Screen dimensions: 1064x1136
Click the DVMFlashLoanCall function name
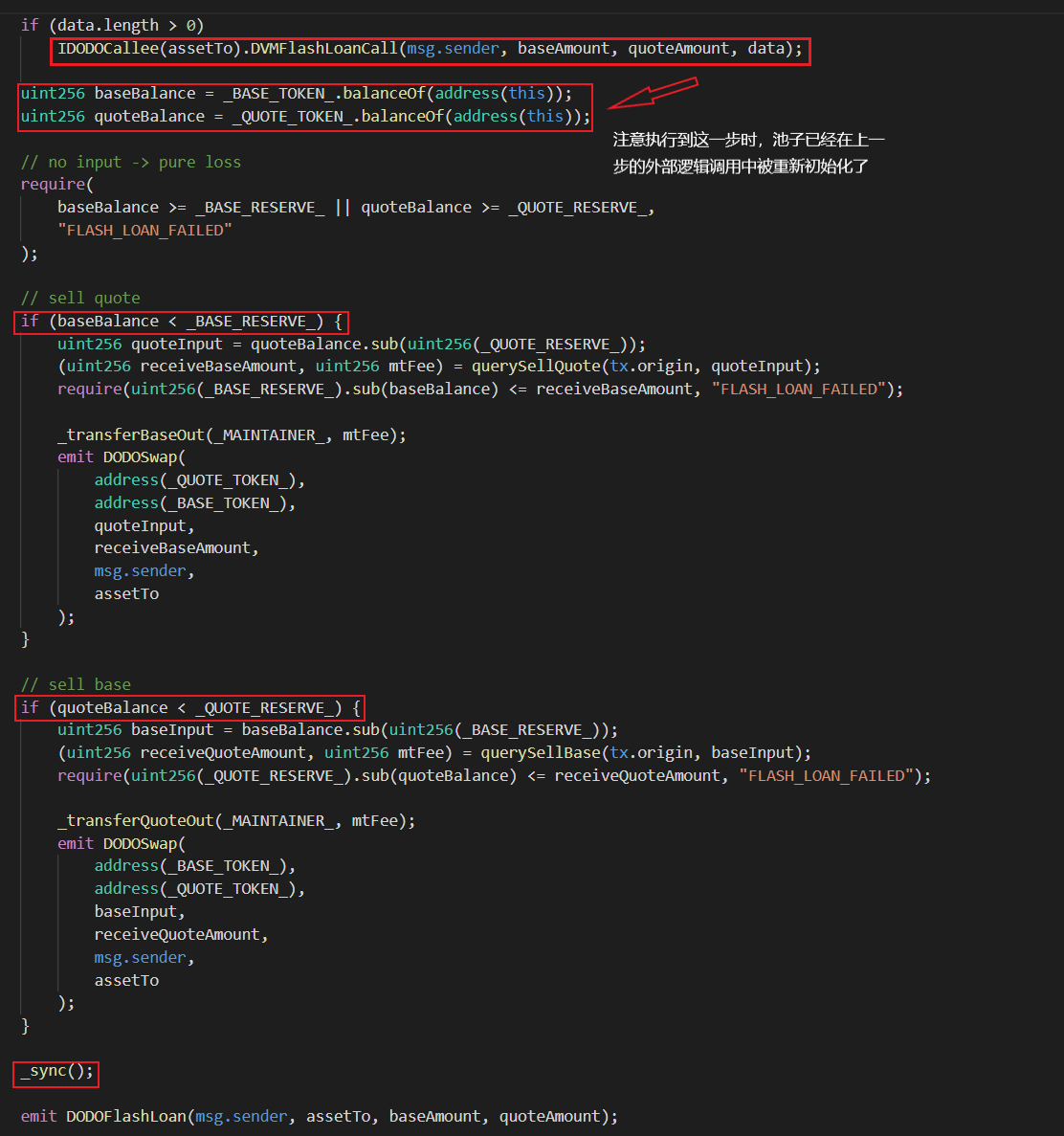324,49
